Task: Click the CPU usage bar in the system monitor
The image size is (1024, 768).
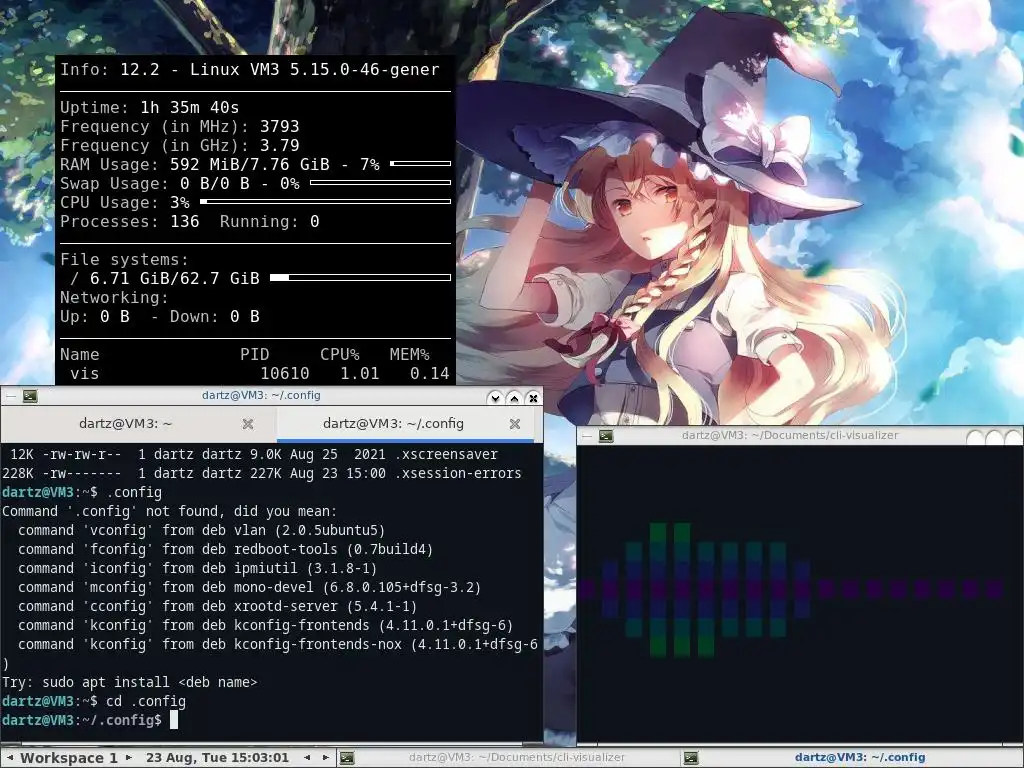Action: pos(325,202)
